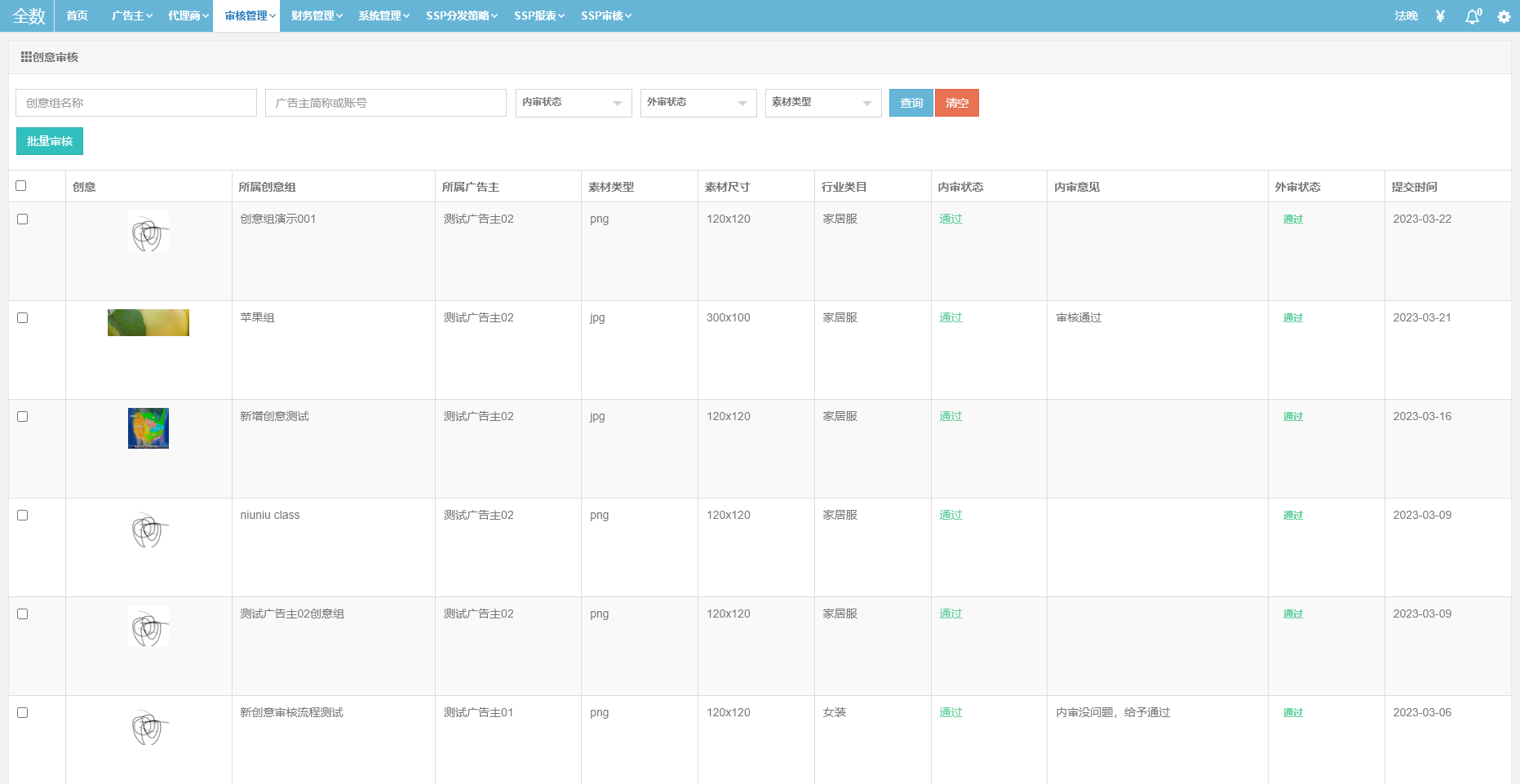Click the 批量审核 batch review button
The height and width of the screenshot is (784, 1520).
point(50,141)
